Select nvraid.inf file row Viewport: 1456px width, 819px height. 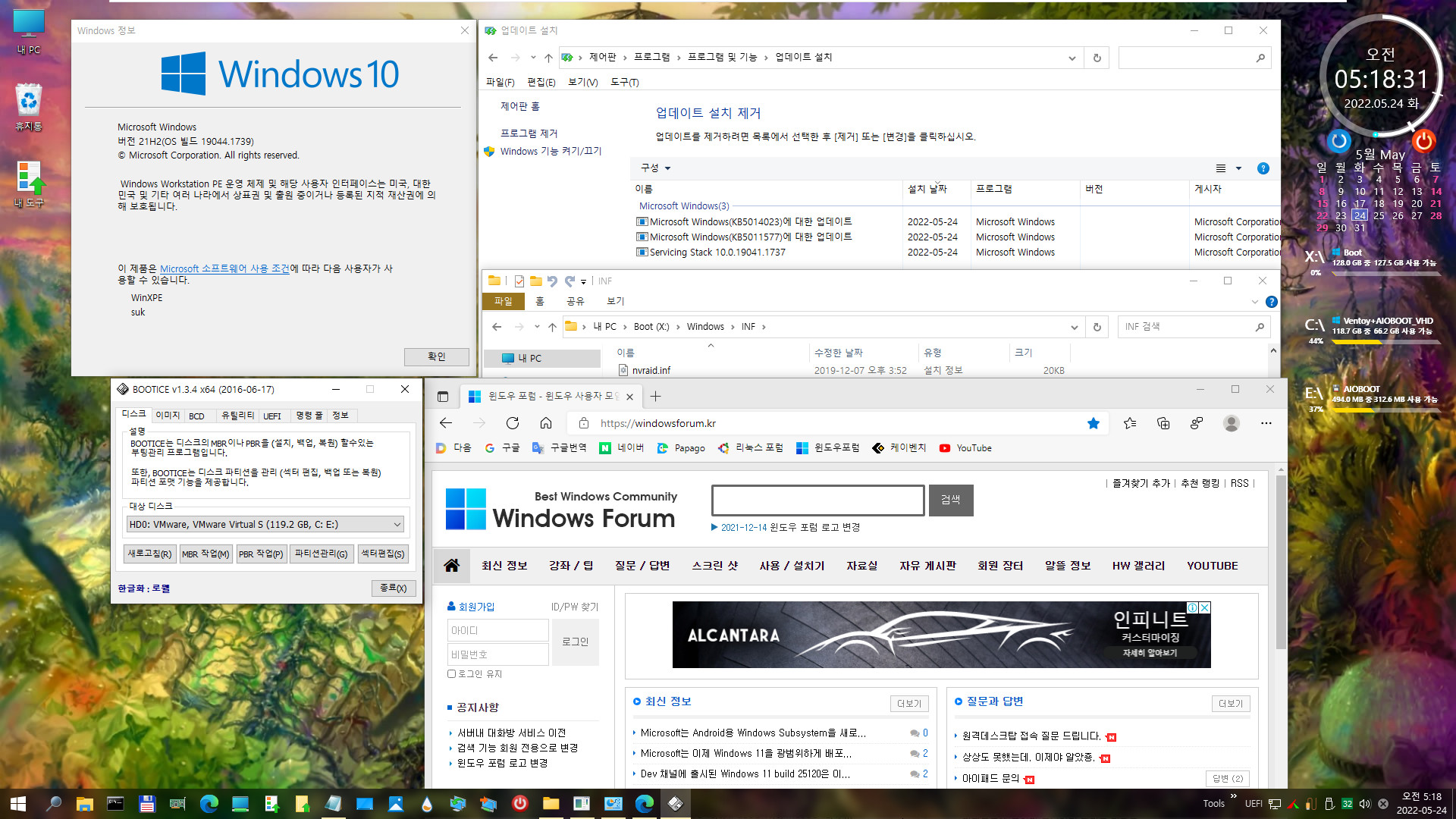point(842,370)
